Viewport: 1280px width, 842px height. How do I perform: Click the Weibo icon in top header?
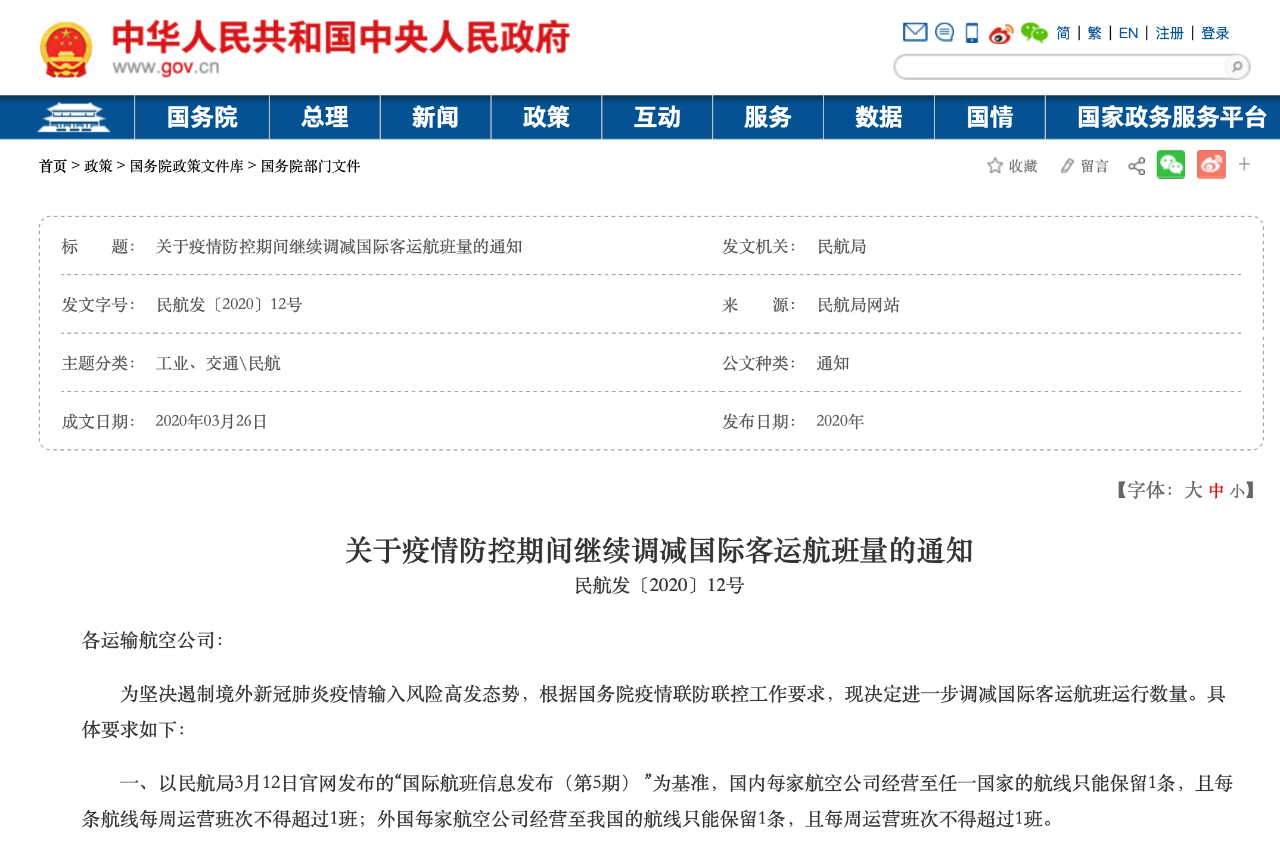tap(1001, 34)
